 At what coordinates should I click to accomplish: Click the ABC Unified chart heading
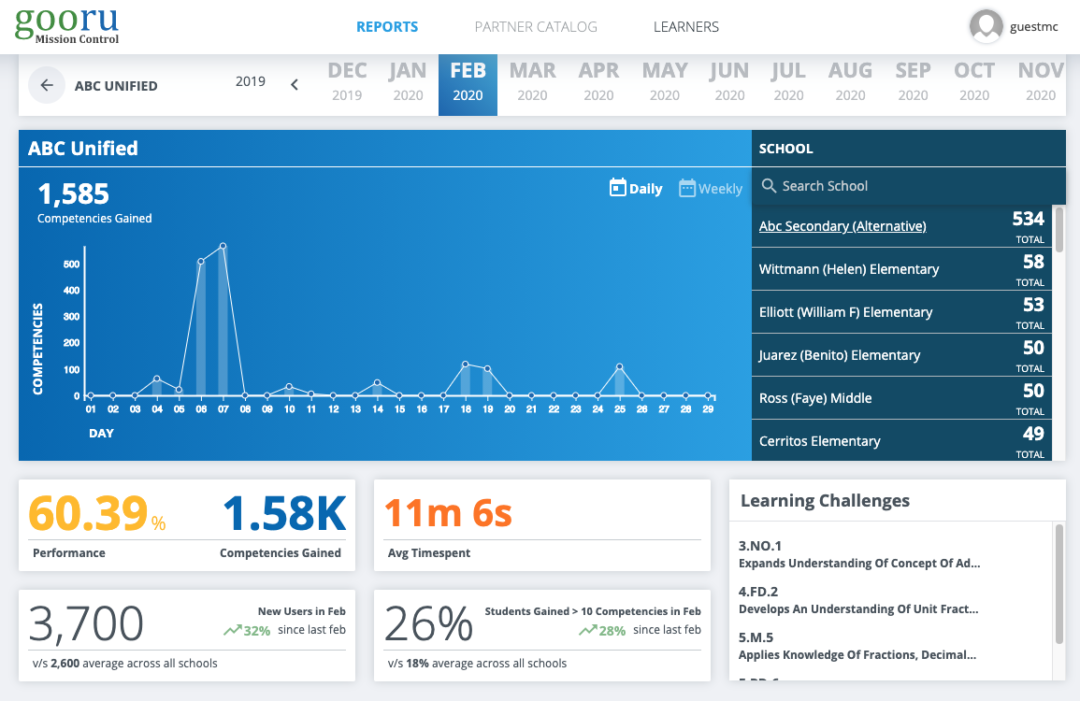click(83, 148)
